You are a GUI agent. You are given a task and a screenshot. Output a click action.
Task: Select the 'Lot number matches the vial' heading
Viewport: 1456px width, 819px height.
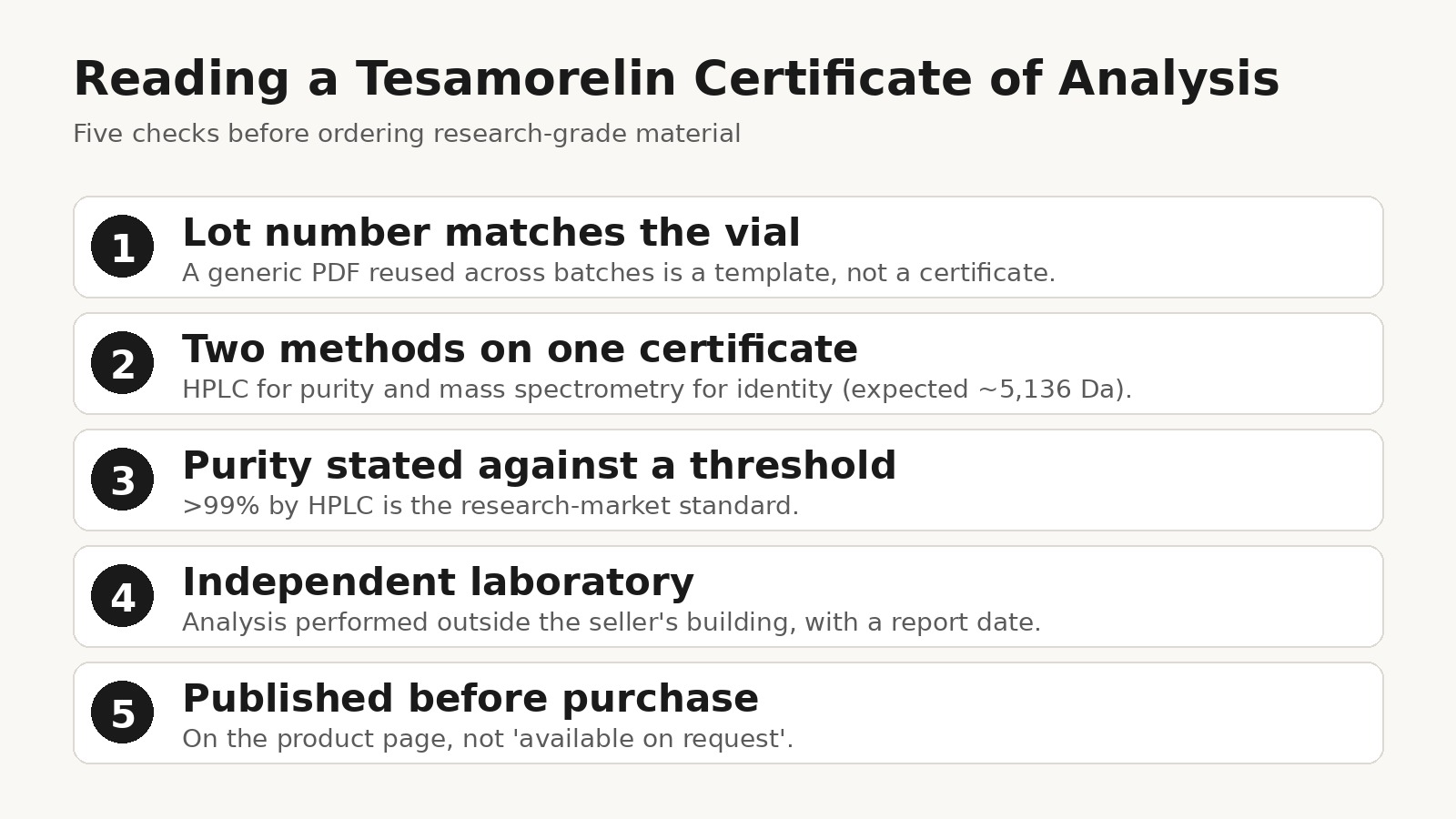coord(491,233)
